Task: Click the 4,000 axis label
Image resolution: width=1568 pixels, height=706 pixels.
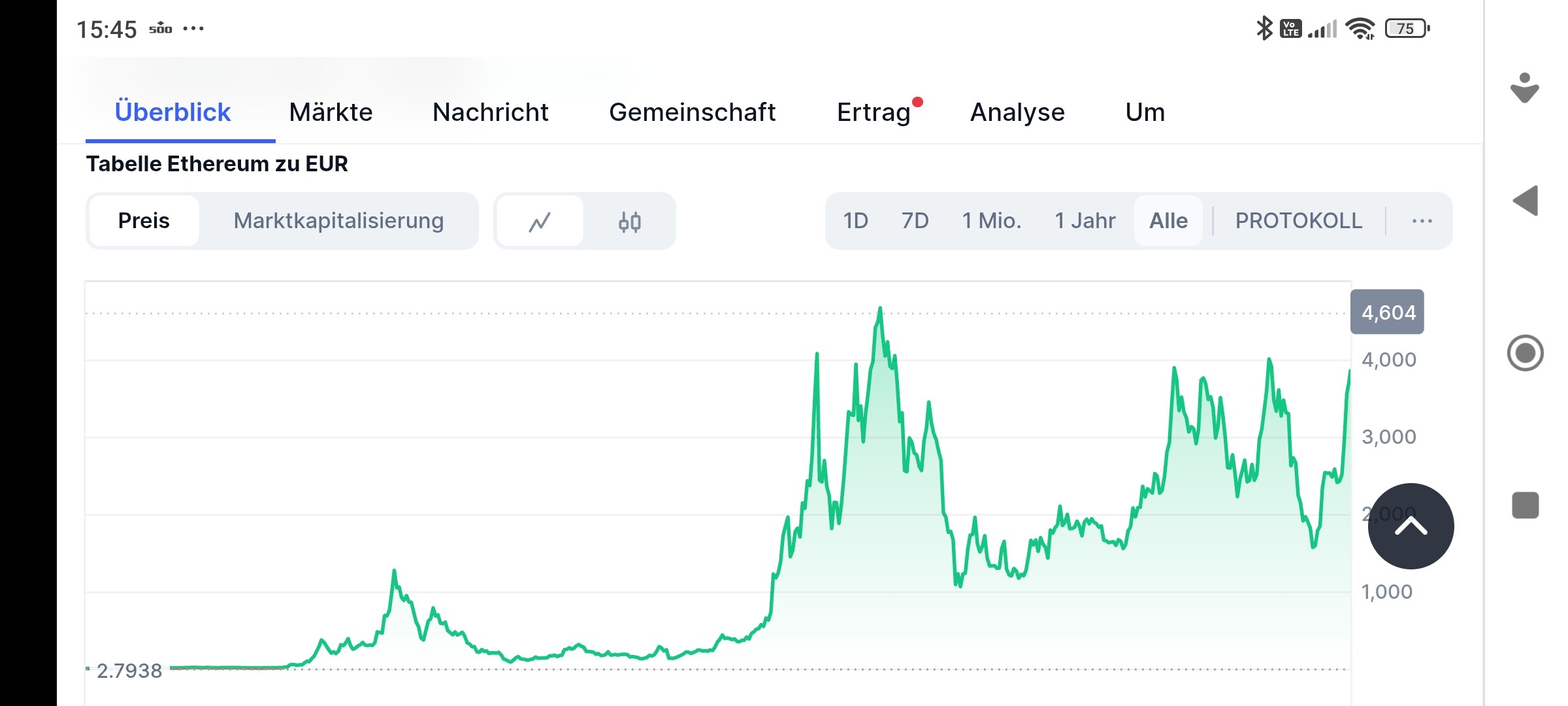Action: pos(1388,360)
